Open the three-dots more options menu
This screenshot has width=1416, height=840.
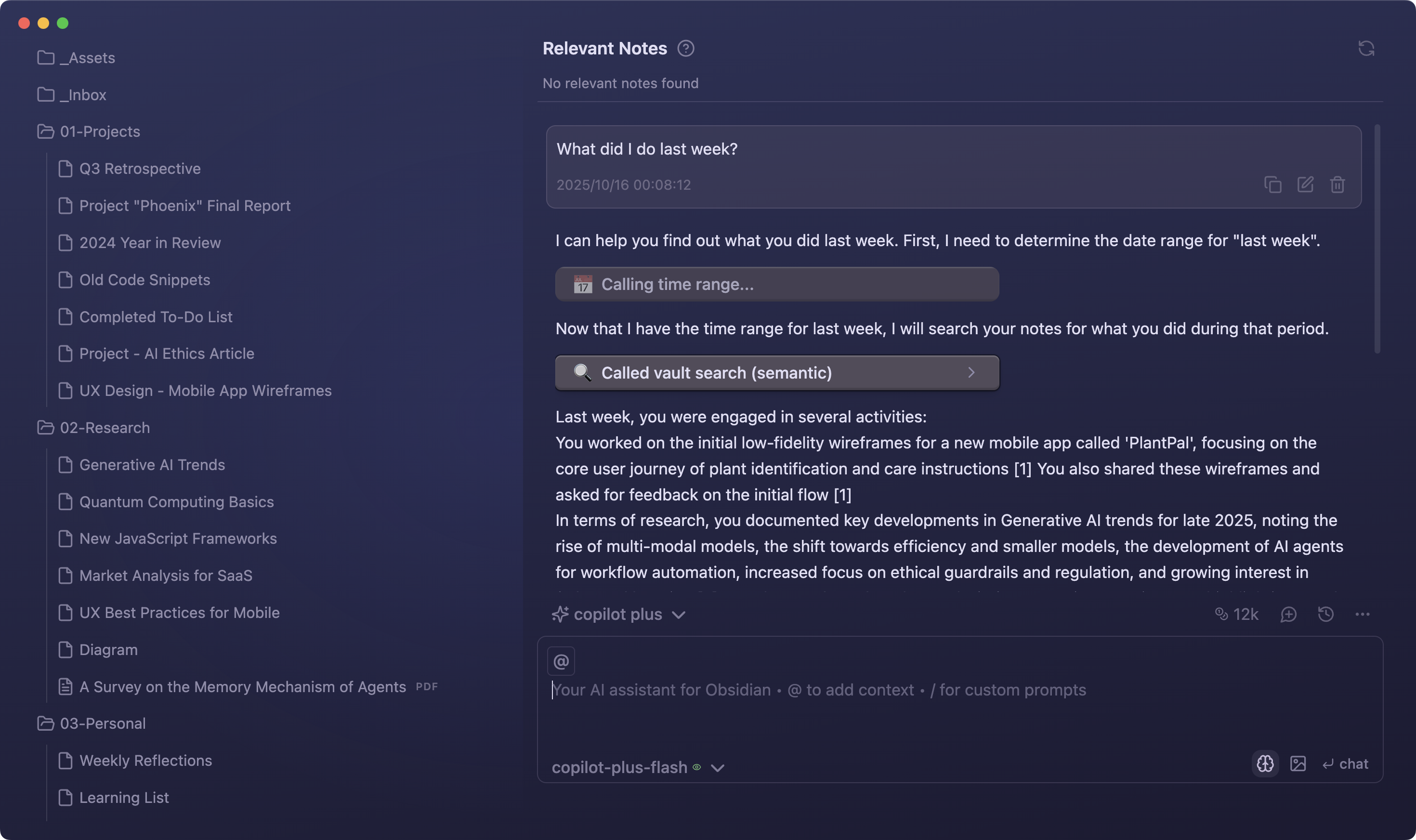point(1362,614)
